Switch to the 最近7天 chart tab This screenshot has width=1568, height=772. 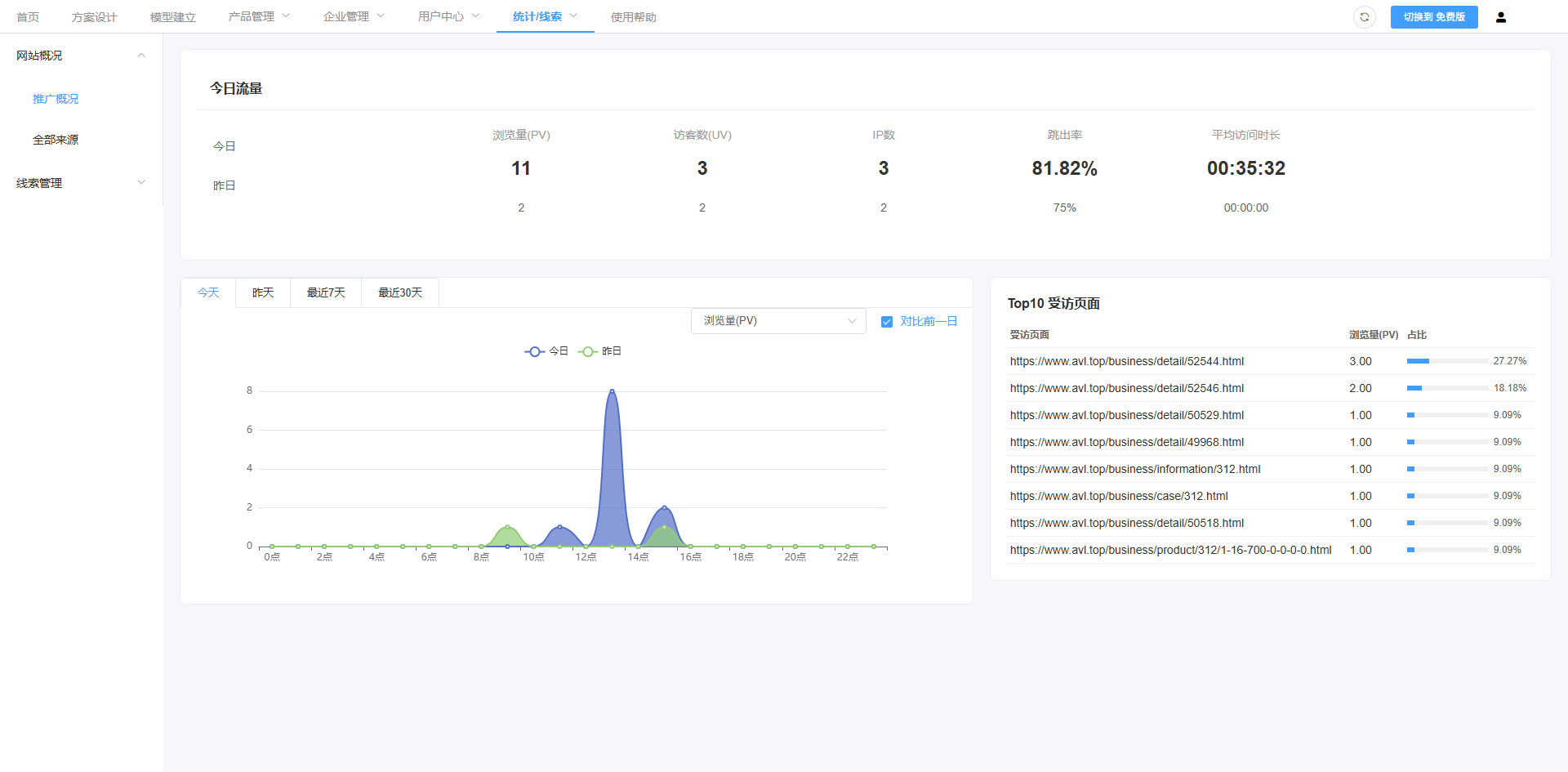pyautogui.click(x=326, y=292)
